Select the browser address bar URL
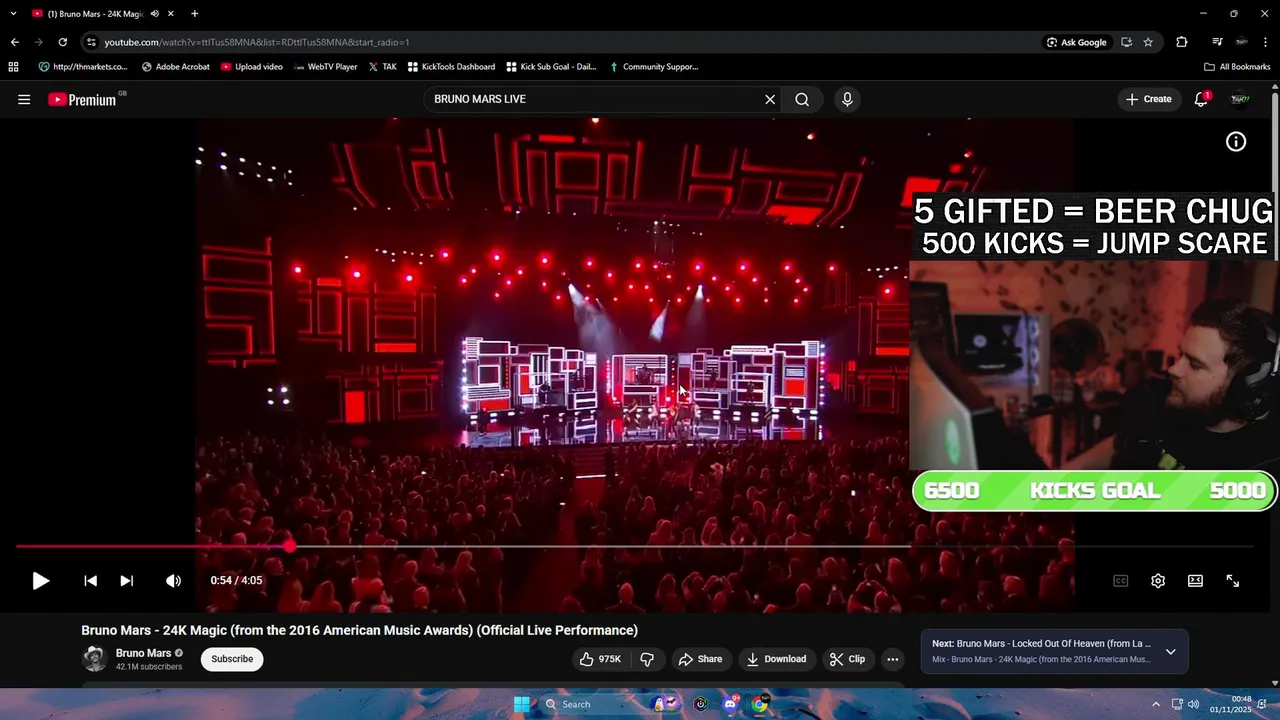 [x=256, y=42]
